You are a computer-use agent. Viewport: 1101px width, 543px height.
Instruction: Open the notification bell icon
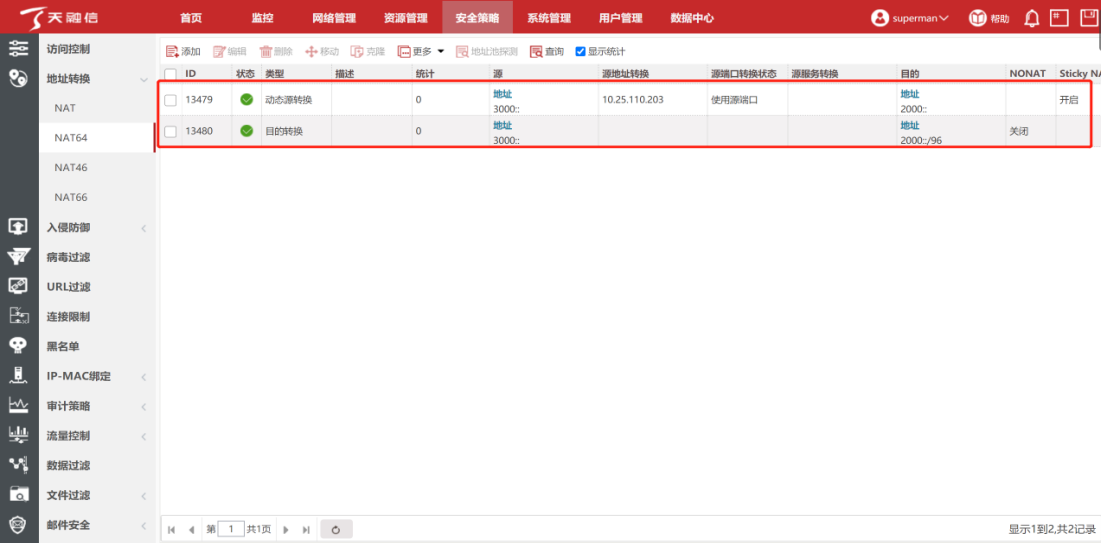coord(1032,18)
